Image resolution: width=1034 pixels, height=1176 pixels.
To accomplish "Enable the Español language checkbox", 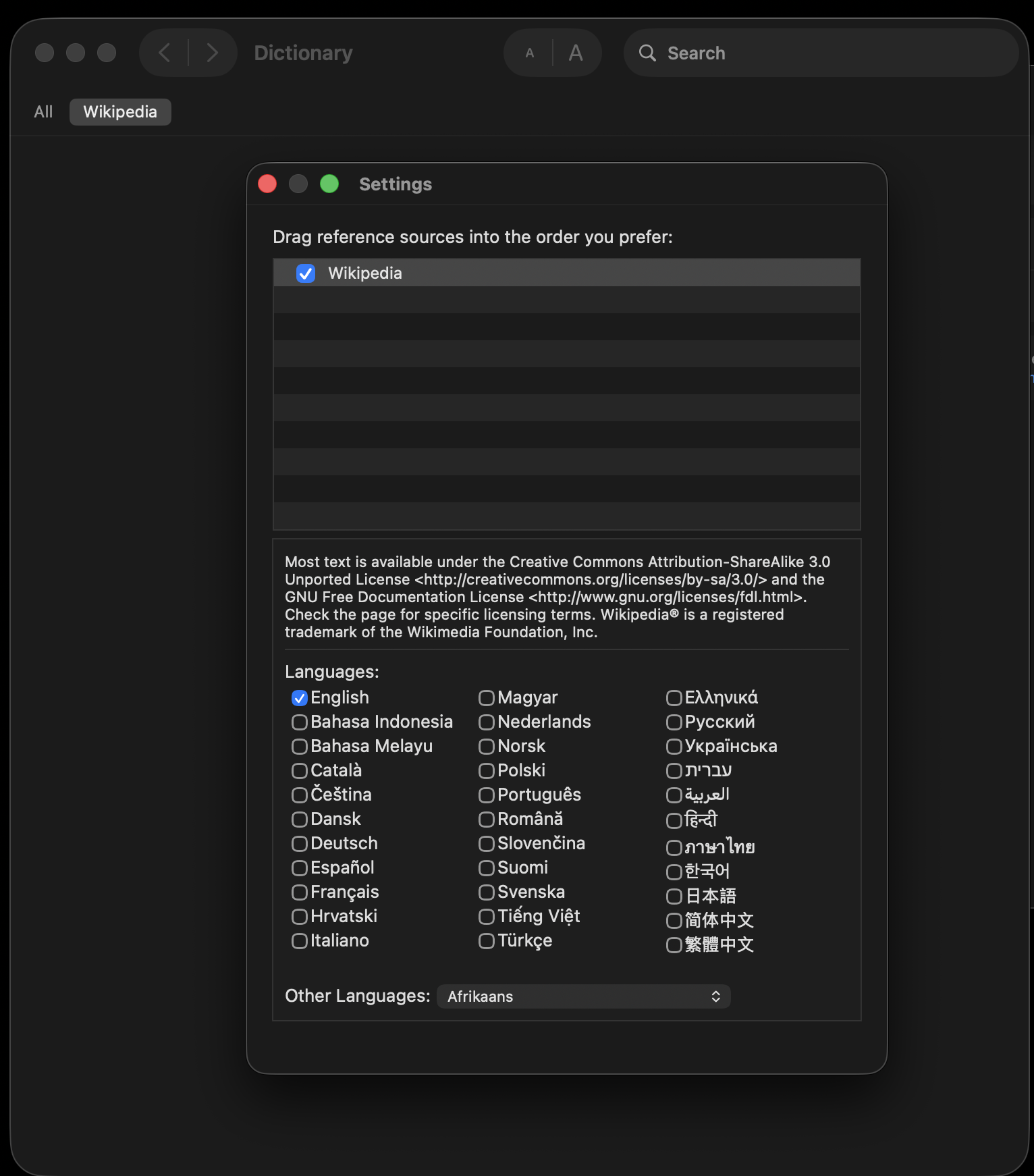I will [x=300, y=868].
